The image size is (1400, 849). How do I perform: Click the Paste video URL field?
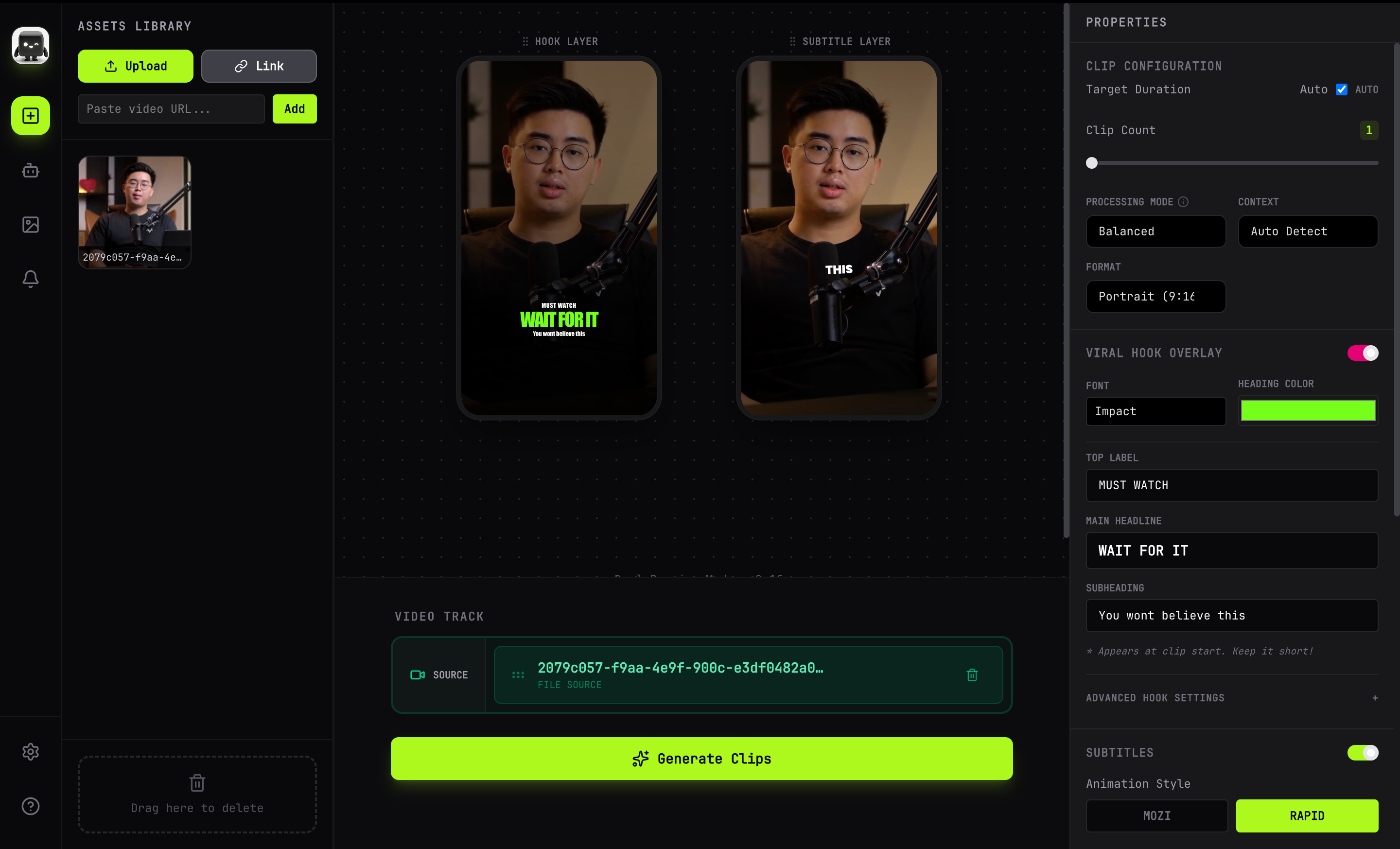coord(171,108)
